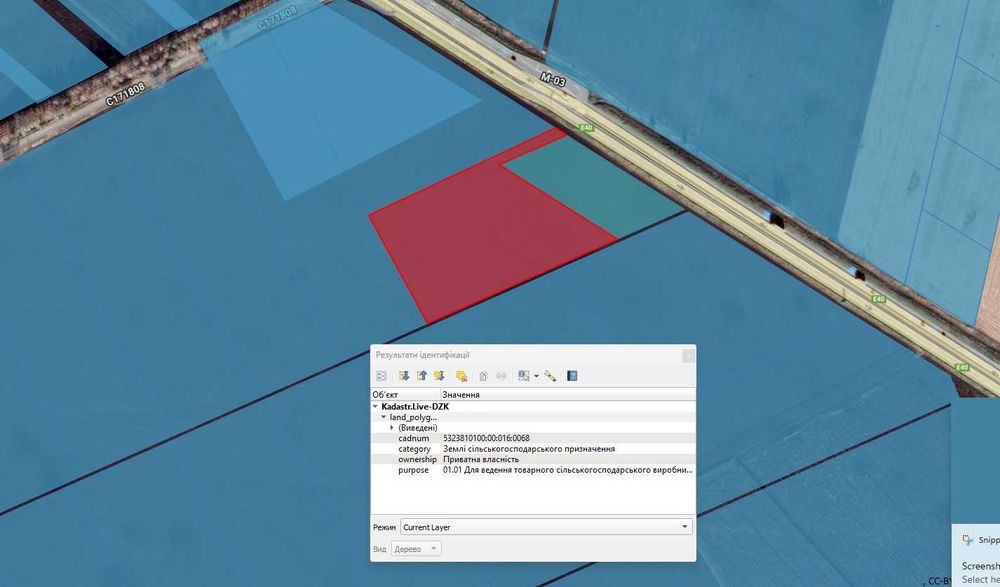Select the cadnum value 5323810100:00:016:0068
The image size is (1000, 587).
(x=486, y=438)
